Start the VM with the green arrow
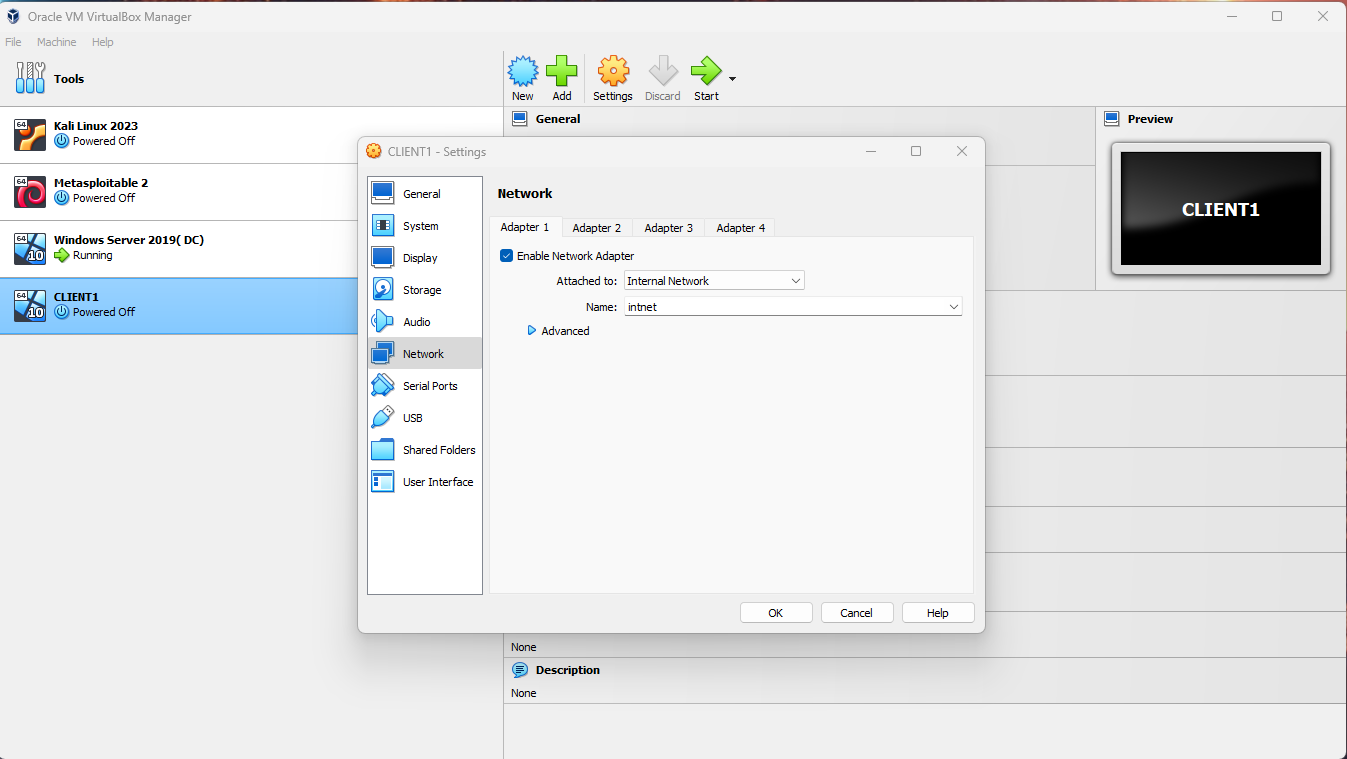The height and width of the screenshot is (759, 1347). 706,71
